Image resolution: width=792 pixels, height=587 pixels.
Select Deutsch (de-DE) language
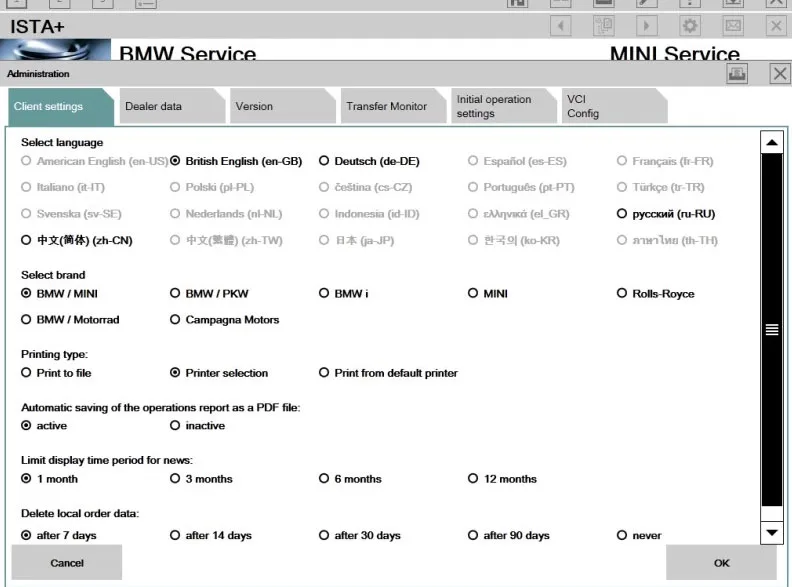[x=369, y=161]
